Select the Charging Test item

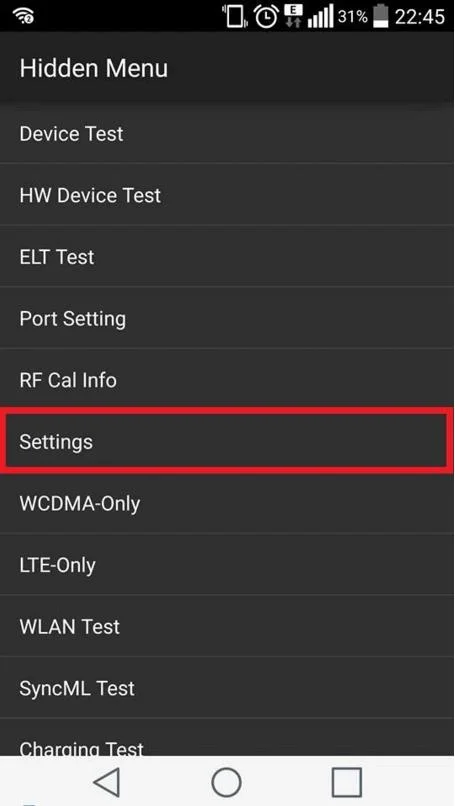coord(227,738)
